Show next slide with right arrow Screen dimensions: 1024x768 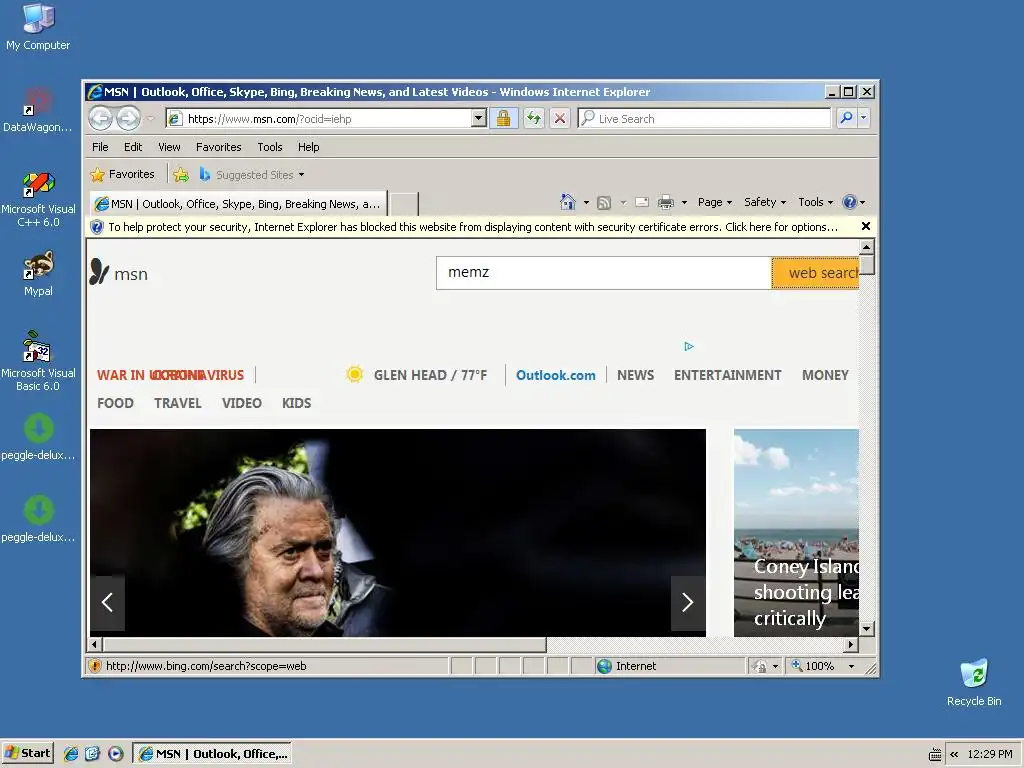pyautogui.click(x=688, y=602)
